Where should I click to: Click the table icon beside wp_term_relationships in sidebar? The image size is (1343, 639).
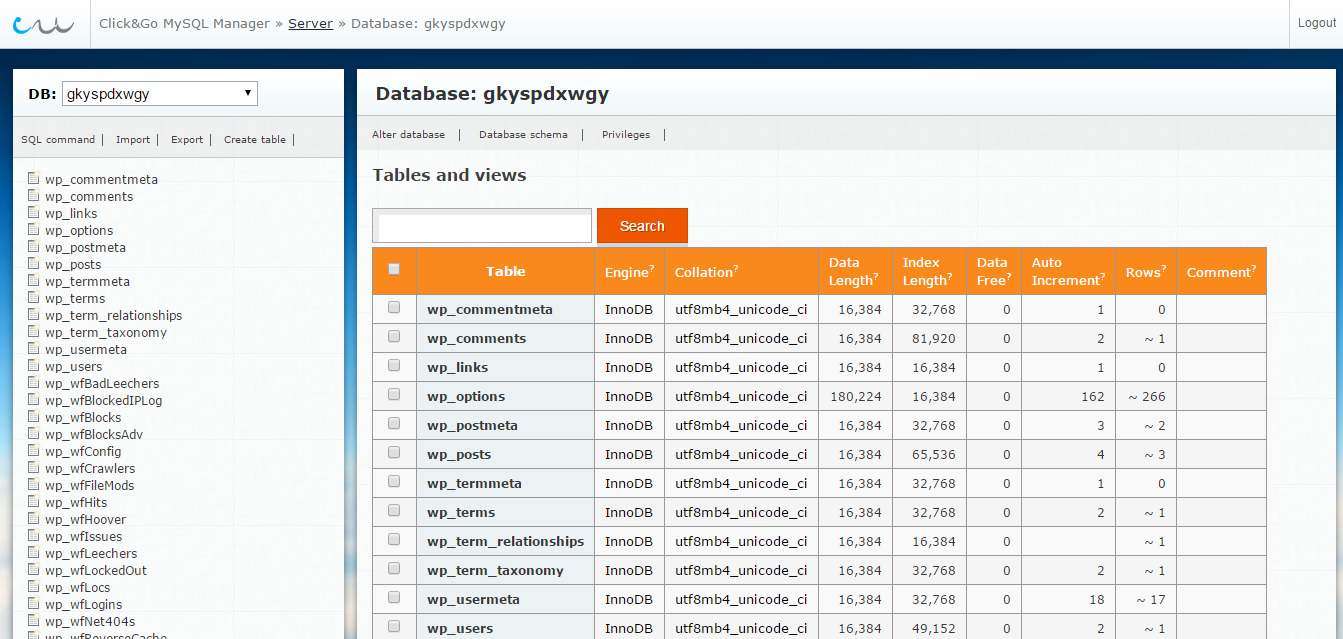[34, 315]
